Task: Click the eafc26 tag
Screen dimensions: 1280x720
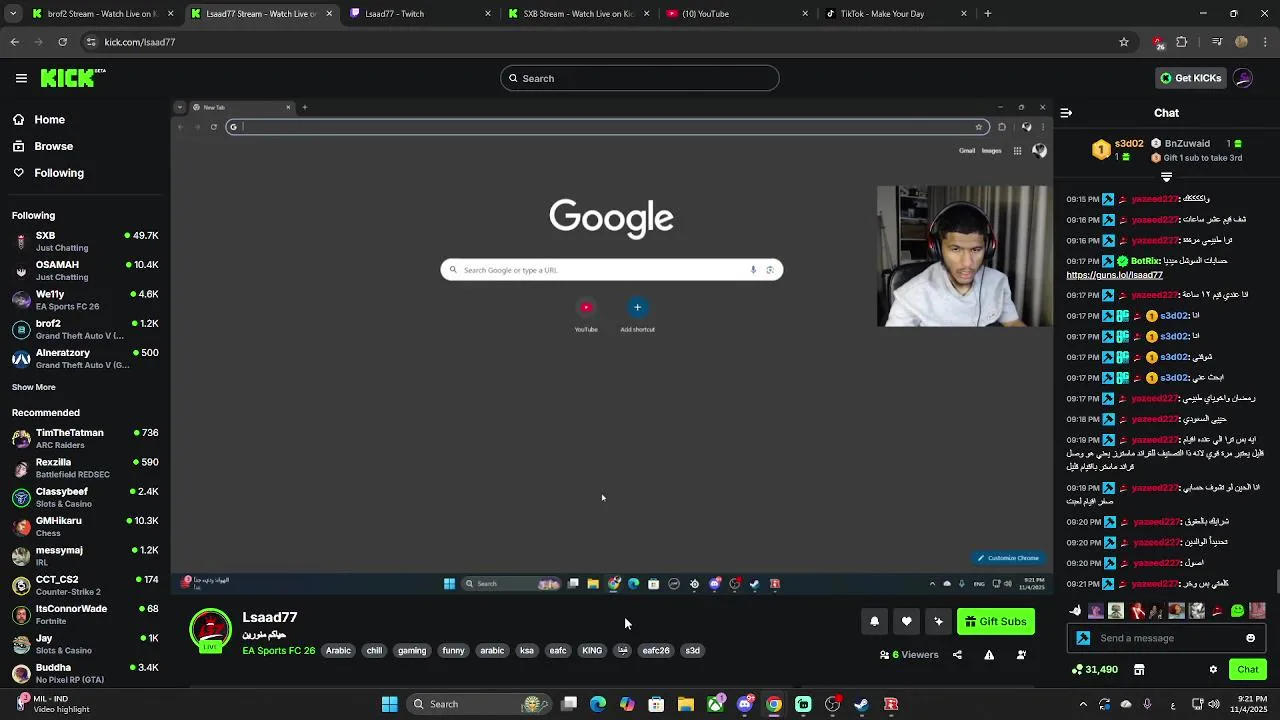Action: point(656,651)
